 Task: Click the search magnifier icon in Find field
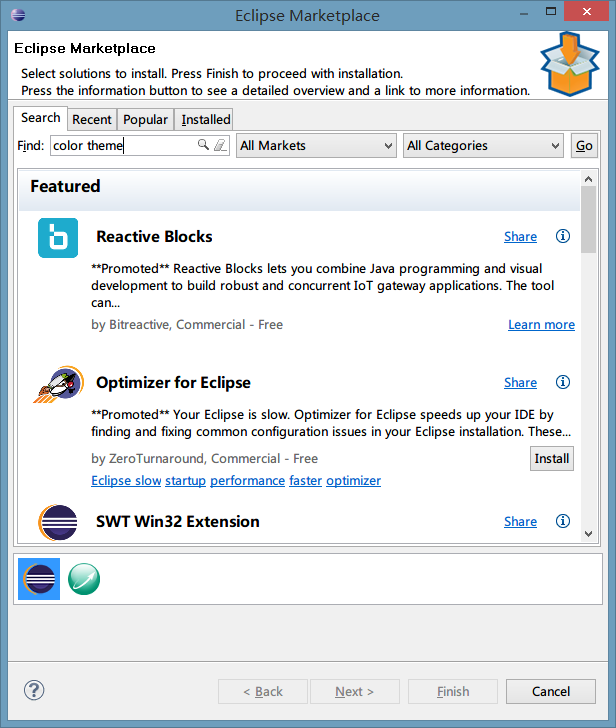[203, 145]
